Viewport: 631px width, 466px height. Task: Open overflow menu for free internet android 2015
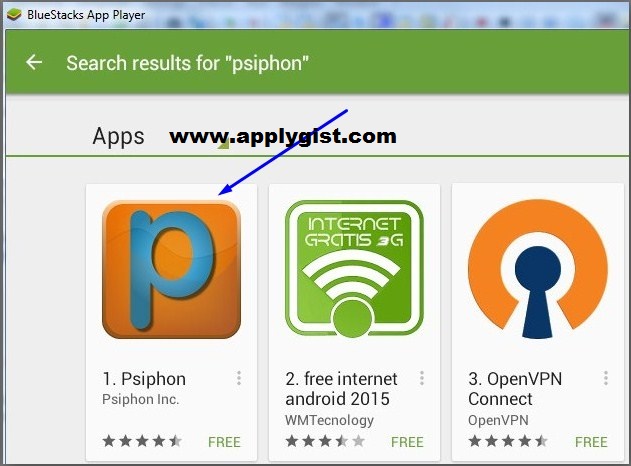point(421,378)
